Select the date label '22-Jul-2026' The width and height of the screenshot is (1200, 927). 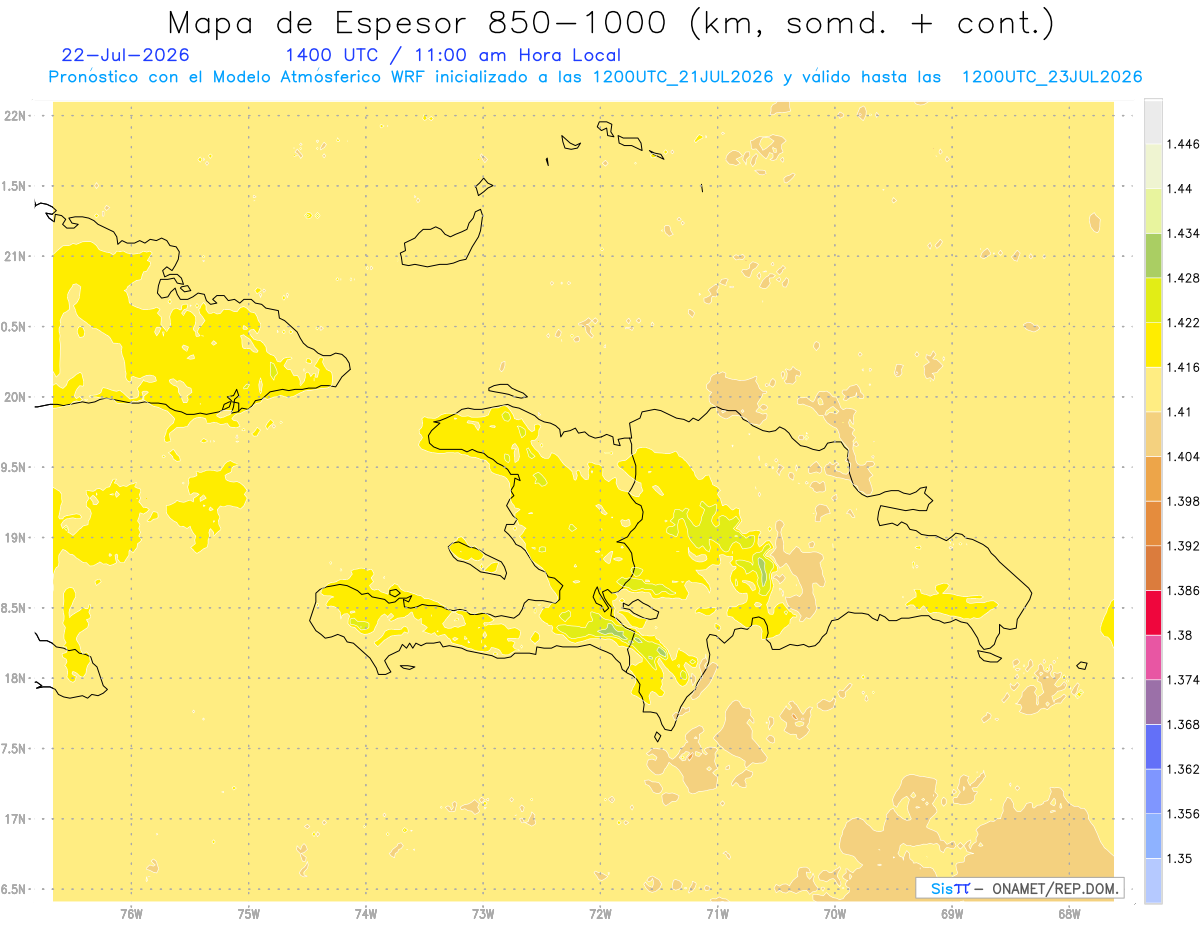(x=125, y=55)
